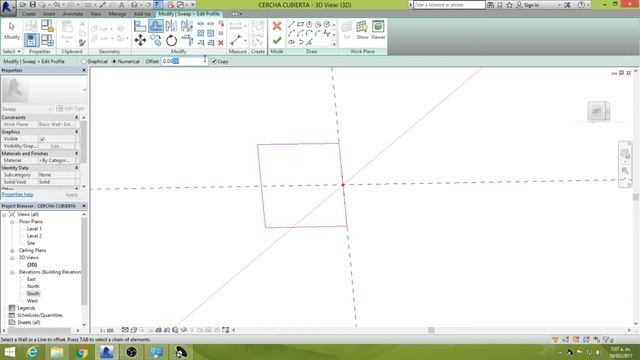Viewport: 640px width, 360px height.
Task: Open the Annotate ribbon tab
Action: (73, 14)
